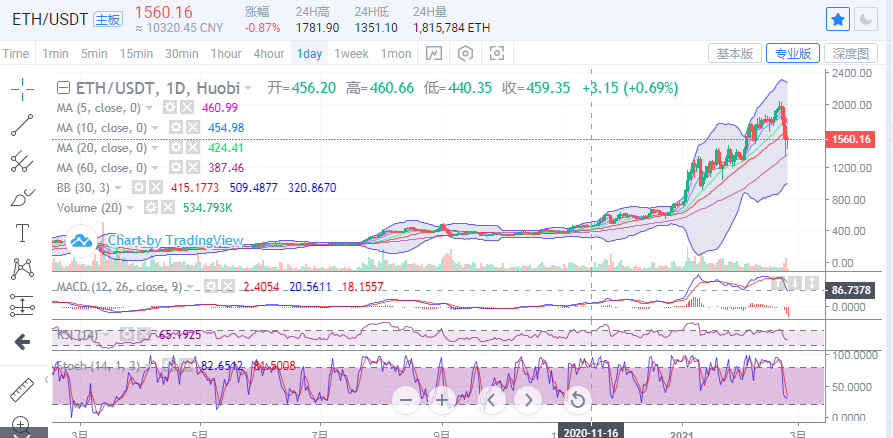
Task: Pick the brush drawing tool
Action: (x=22, y=198)
